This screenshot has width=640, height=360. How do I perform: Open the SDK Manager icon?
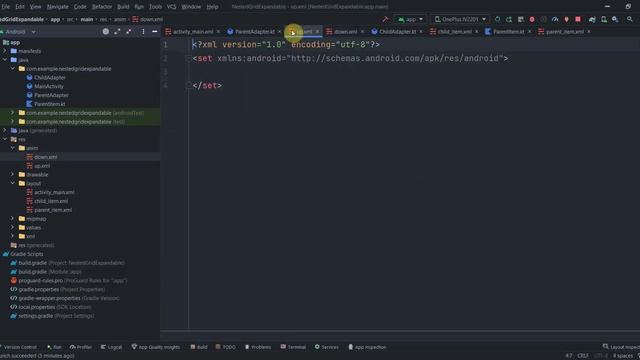click(615, 19)
